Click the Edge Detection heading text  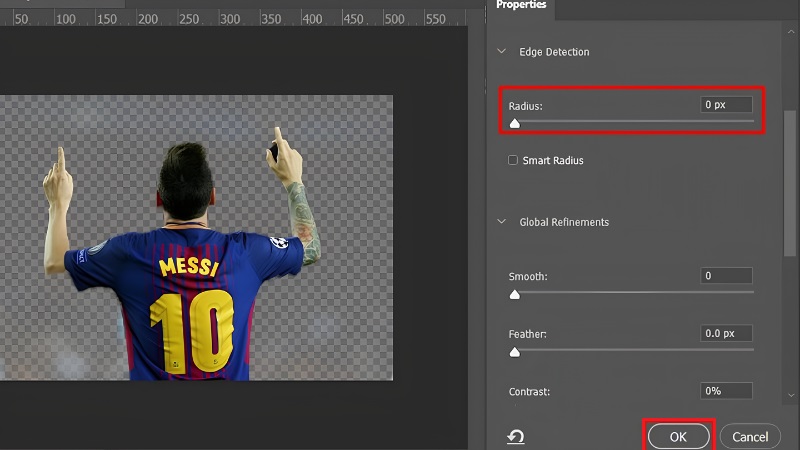pyautogui.click(x=554, y=52)
